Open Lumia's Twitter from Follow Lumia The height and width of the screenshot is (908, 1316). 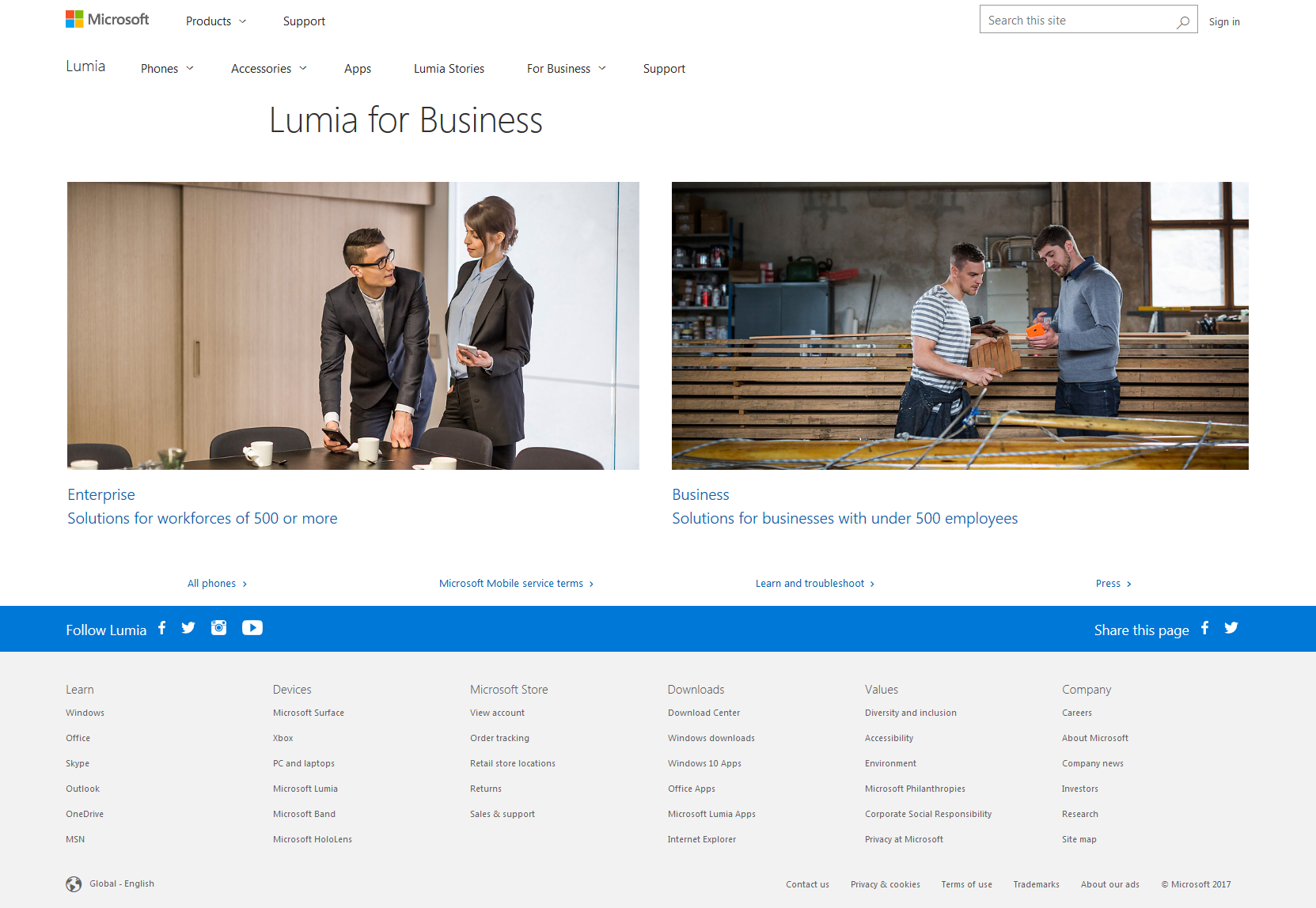pos(188,628)
